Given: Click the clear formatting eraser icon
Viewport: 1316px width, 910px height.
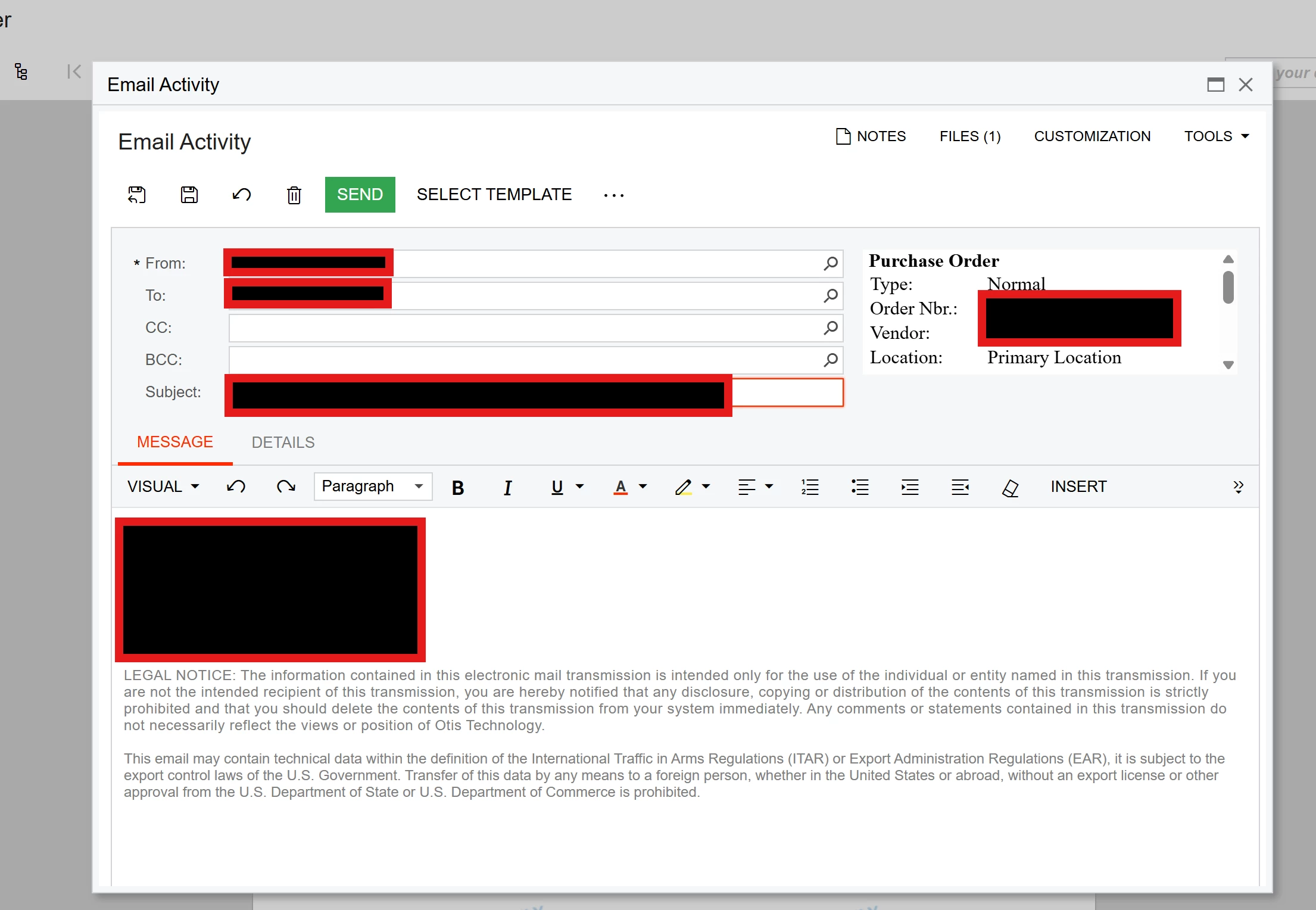Looking at the screenshot, I should click(1010, 487).
